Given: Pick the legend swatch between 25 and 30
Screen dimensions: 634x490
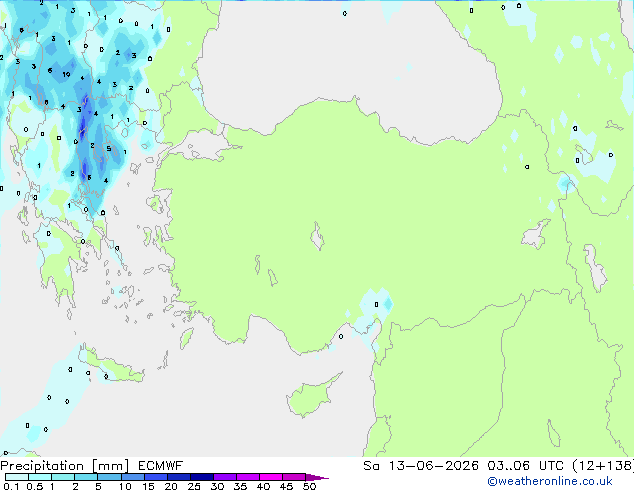Looking at the screenshot, I should click(x=202, y=477).
